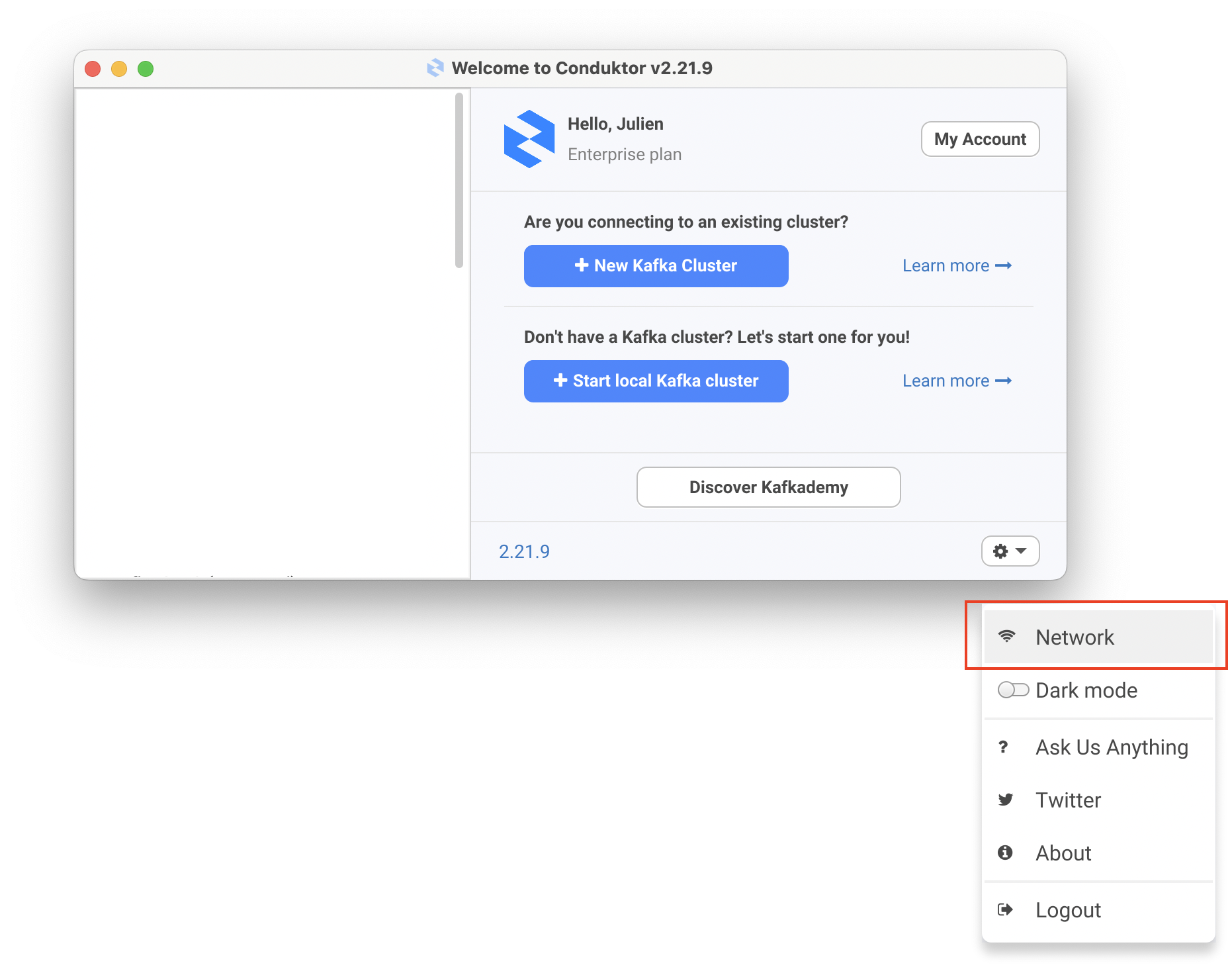This screenshot has width=1232, height=969.
Task: Click the Twitter bird icon
Action: (x=1006, y=800)
